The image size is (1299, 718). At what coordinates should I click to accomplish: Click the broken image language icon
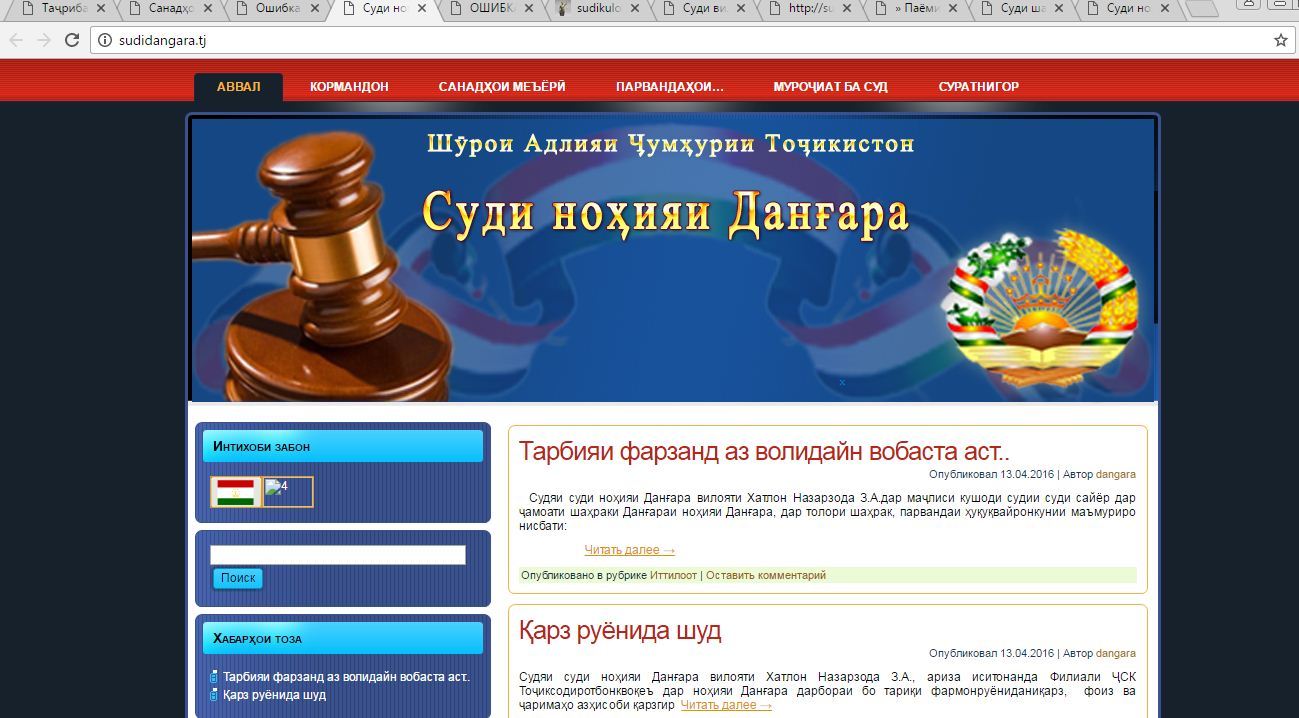pos(288,492)
